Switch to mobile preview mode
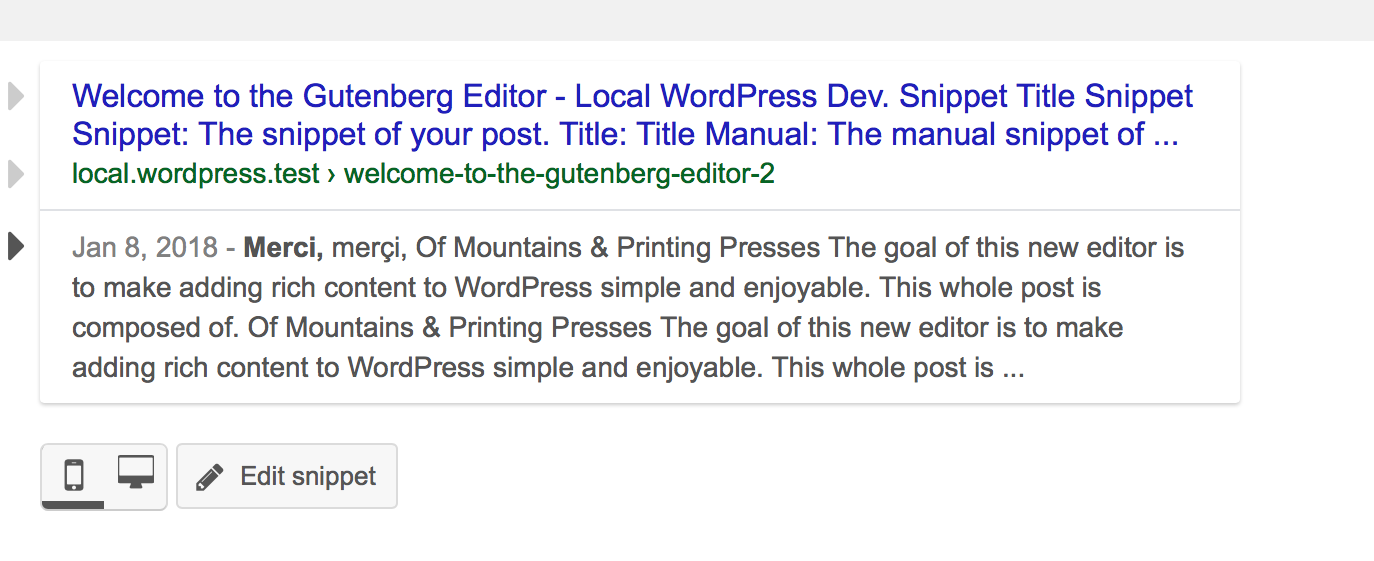This screenshot has width=1374, height=561. (x=73, y=476)
